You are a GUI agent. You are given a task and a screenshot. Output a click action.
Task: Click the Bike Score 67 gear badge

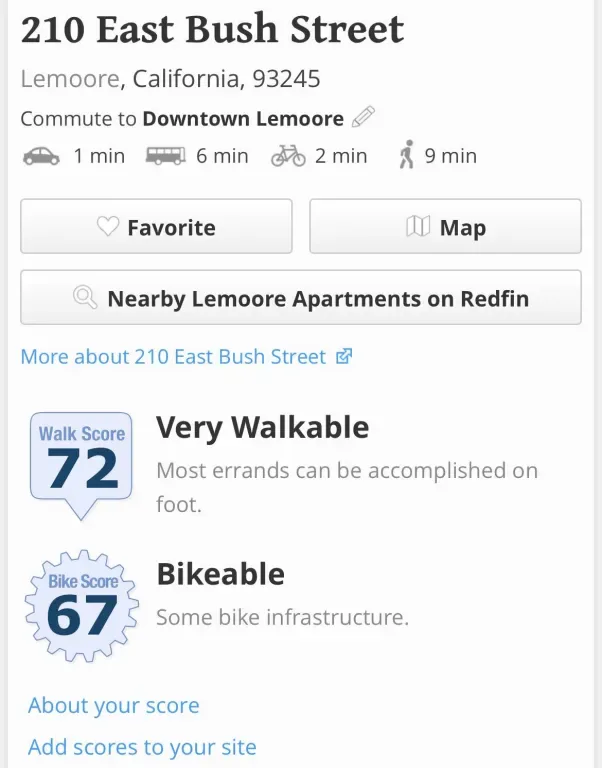82,605
